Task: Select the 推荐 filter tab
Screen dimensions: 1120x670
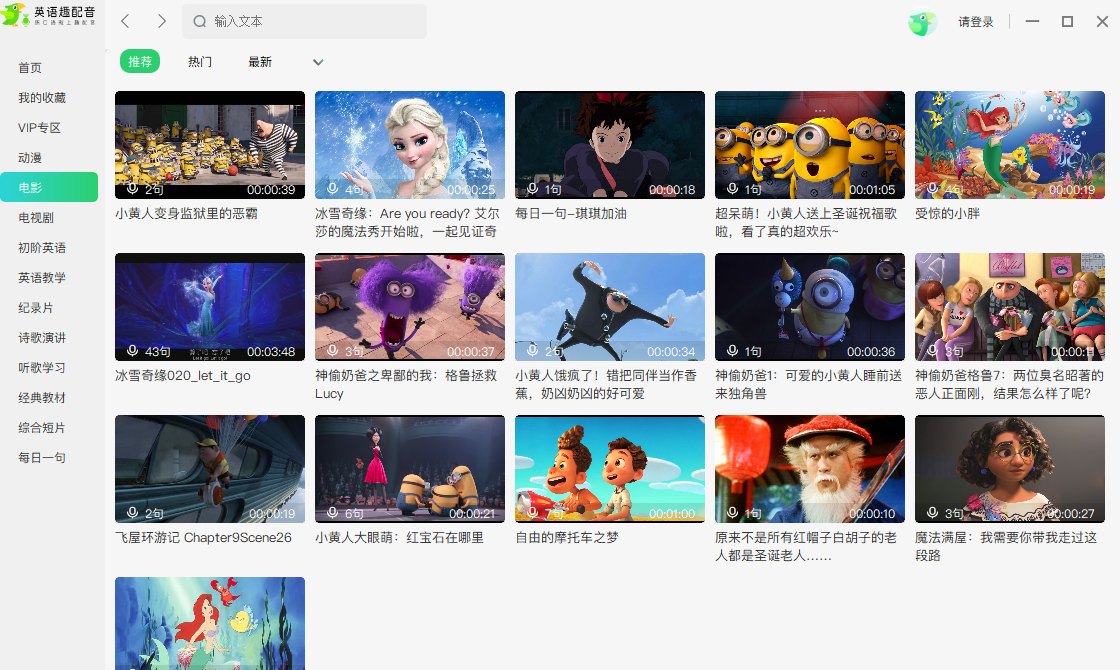Action: 140,62
